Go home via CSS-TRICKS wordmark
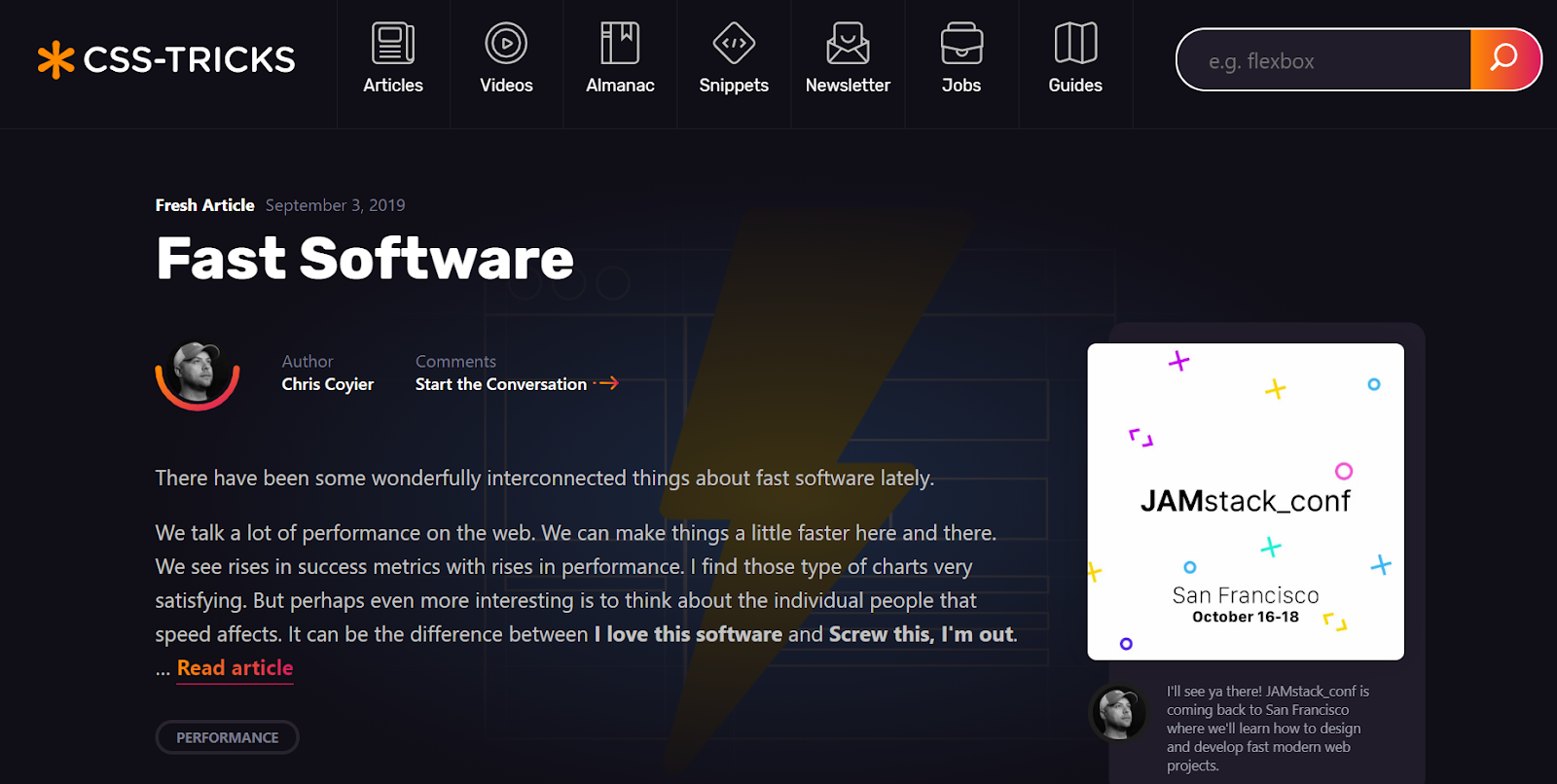1557x784 pixels. click(189, 60)
